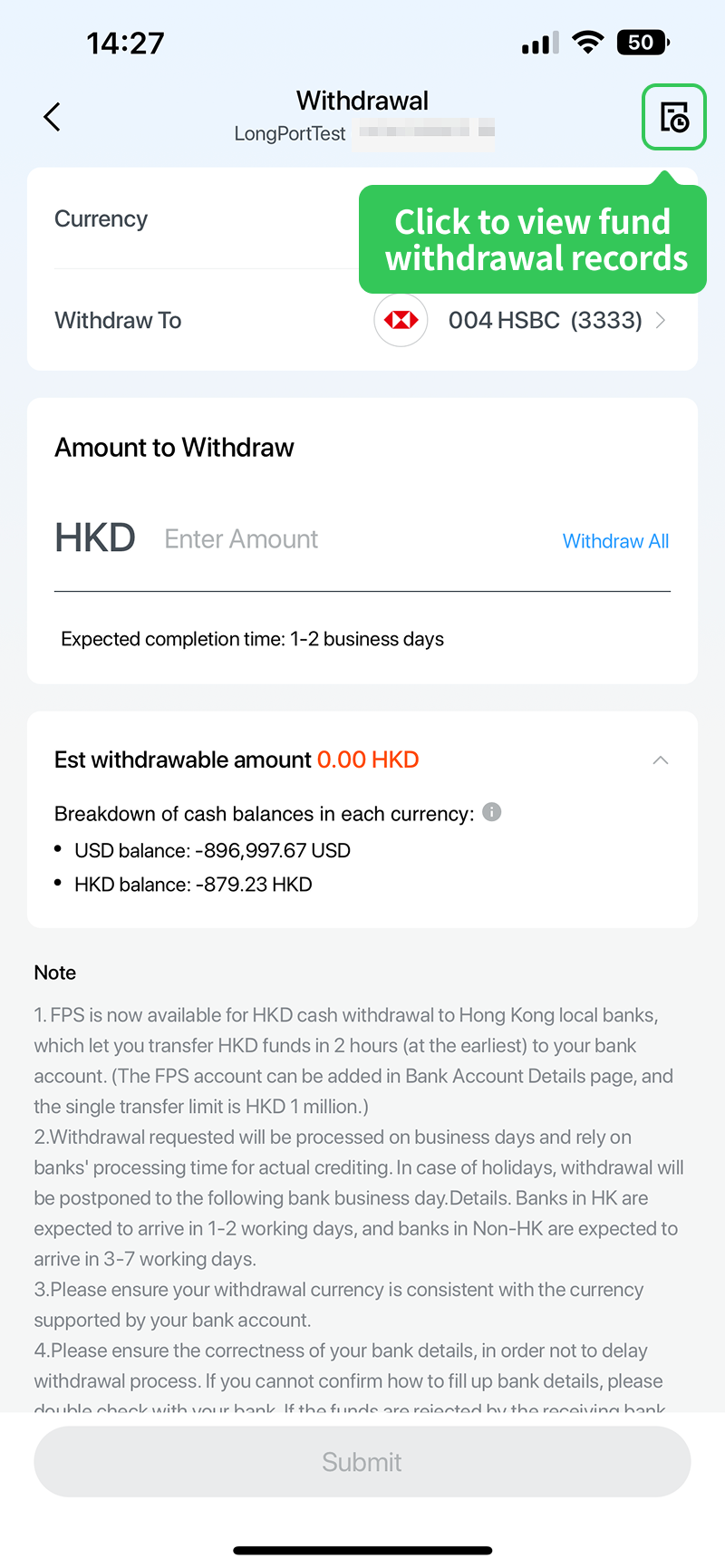Screen dimensions: 725x1568
Task: Tap the Wi-Fi status icon
Action: tap(588, 43)
